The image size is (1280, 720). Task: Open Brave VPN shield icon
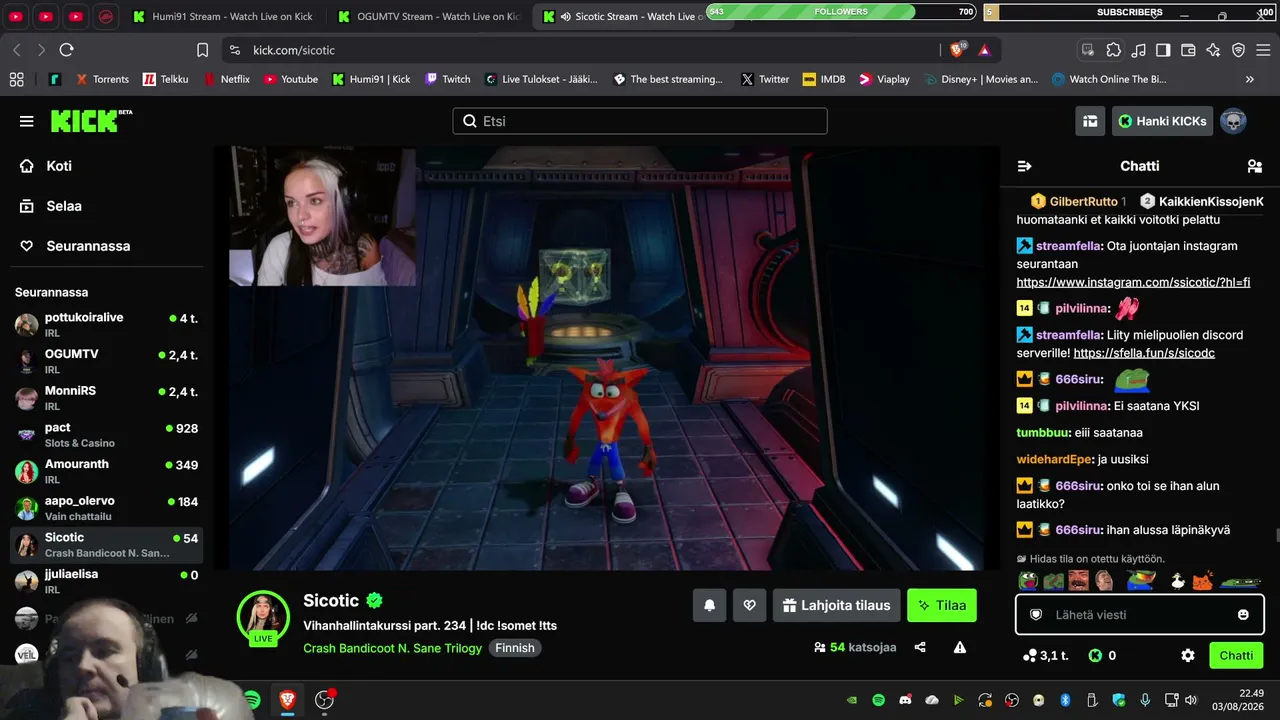click(1238, 50)
